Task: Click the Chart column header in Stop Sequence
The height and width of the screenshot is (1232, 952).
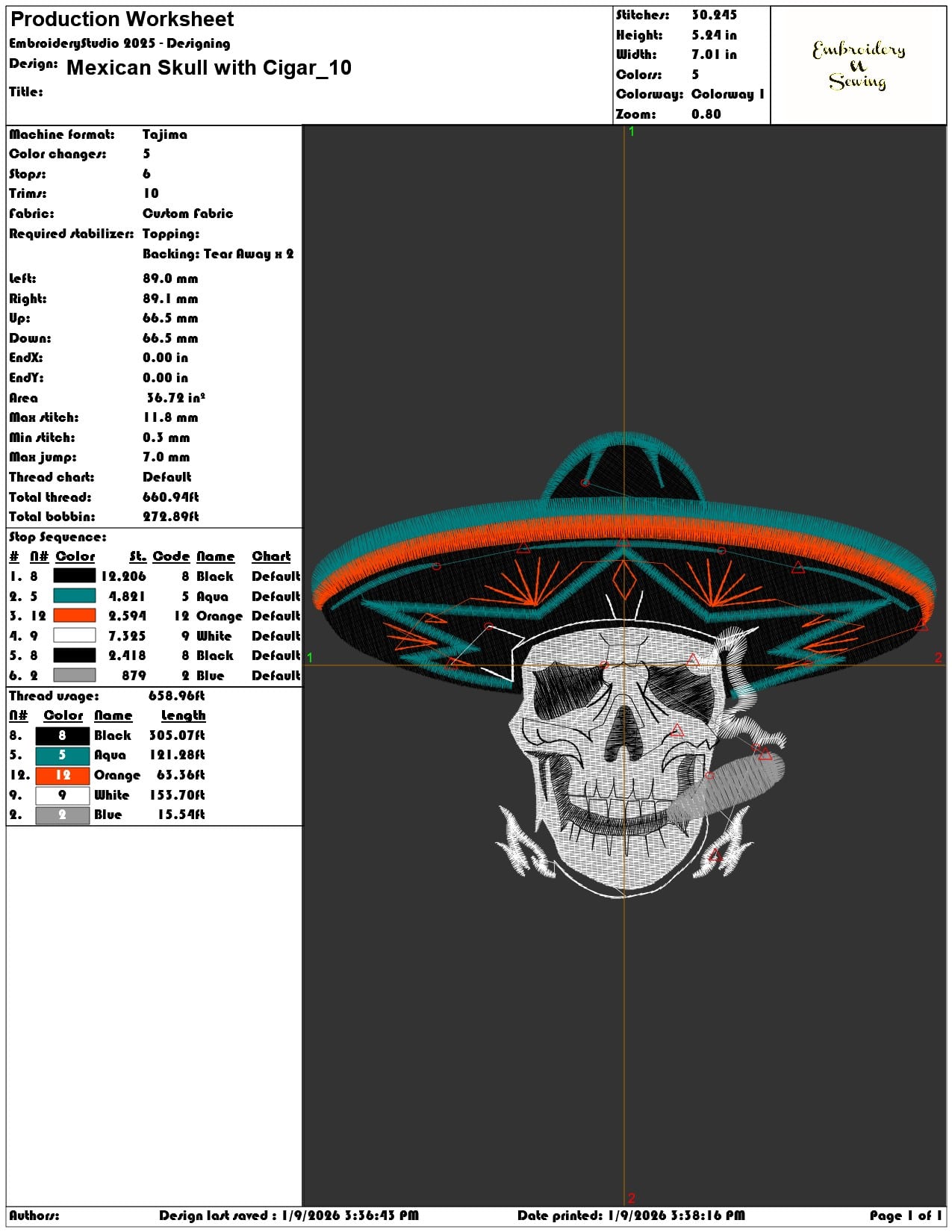Action: click(x=271, y=556)
